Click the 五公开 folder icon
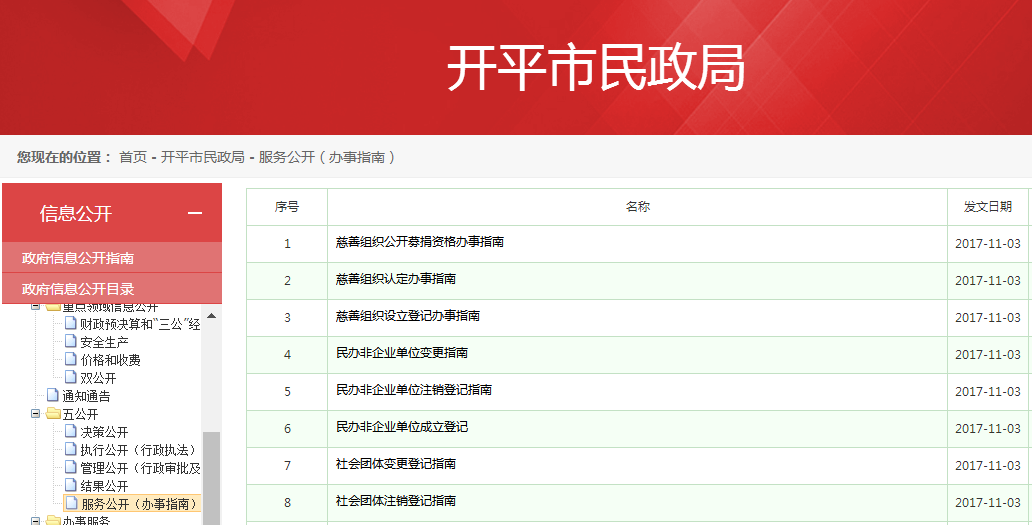This screenshot has height=525, width=1032. 52,414
